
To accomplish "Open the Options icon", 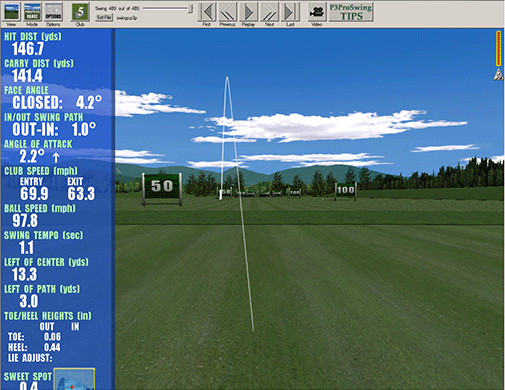I will [x=53, y=12].
